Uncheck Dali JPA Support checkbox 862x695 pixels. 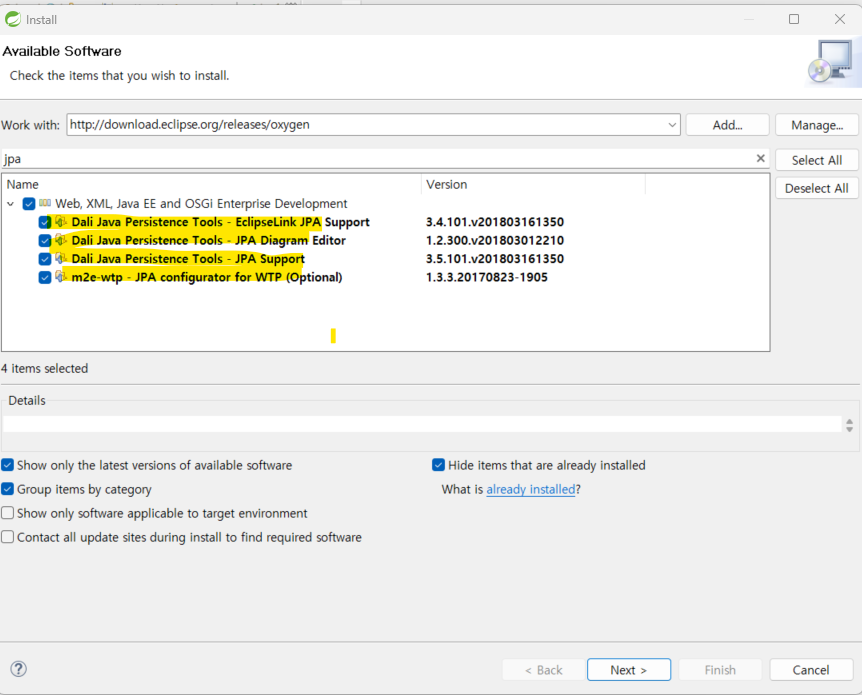(45, 259)
